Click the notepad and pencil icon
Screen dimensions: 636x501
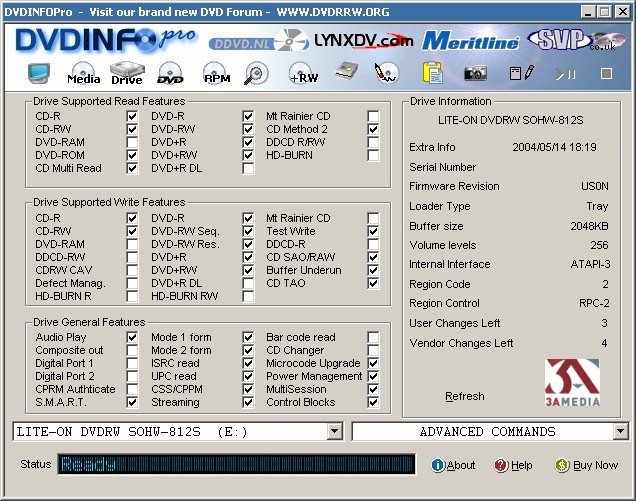(522, 73)
